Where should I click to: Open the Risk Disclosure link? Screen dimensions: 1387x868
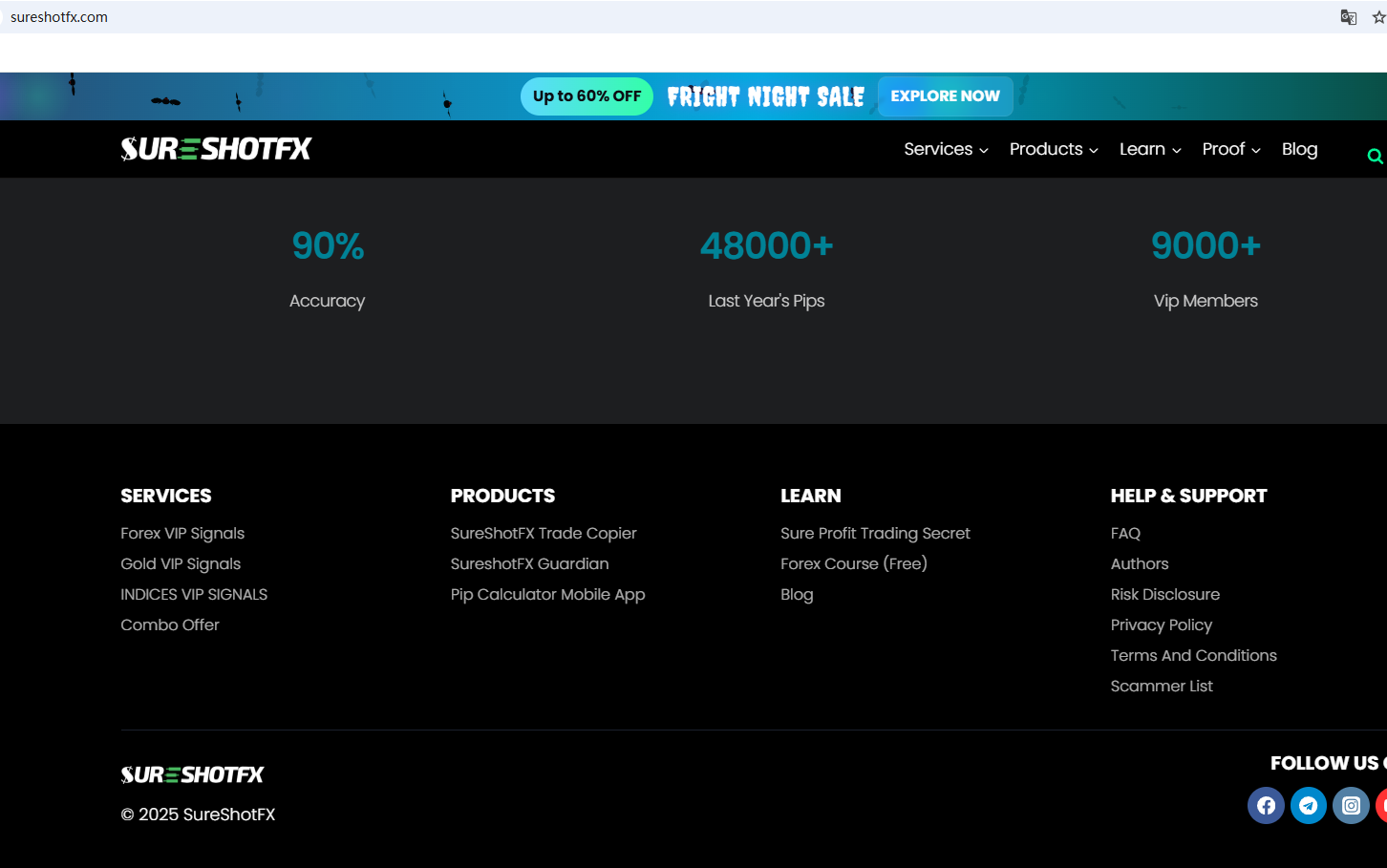point(1164,594)
